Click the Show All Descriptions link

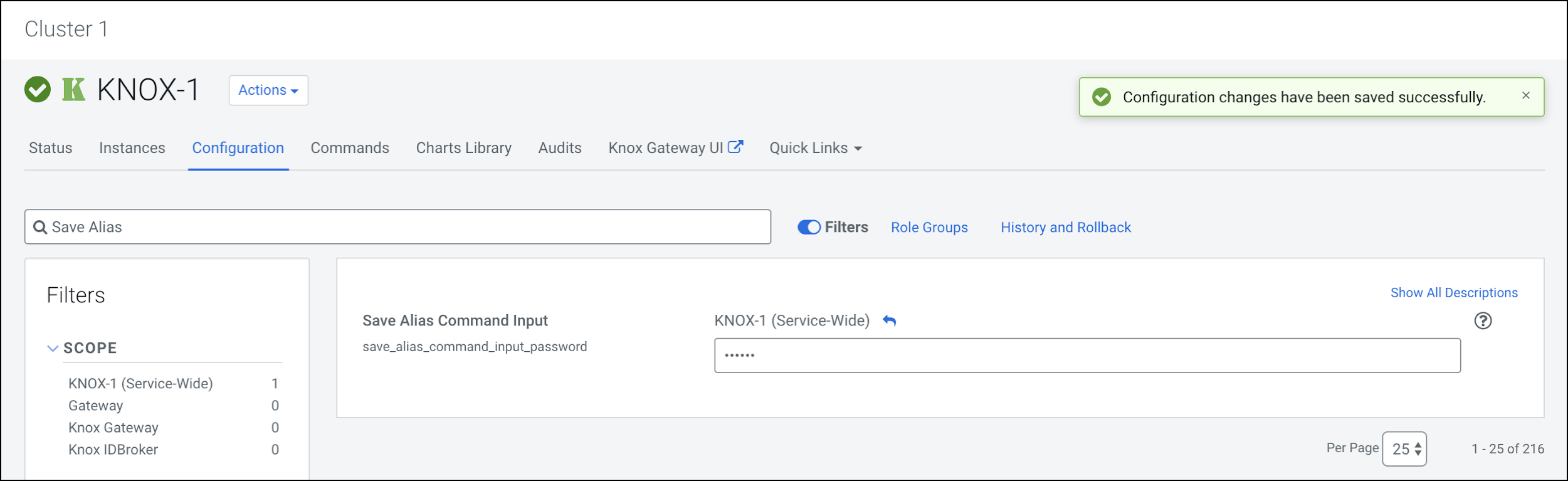[x=1453, y=293]
